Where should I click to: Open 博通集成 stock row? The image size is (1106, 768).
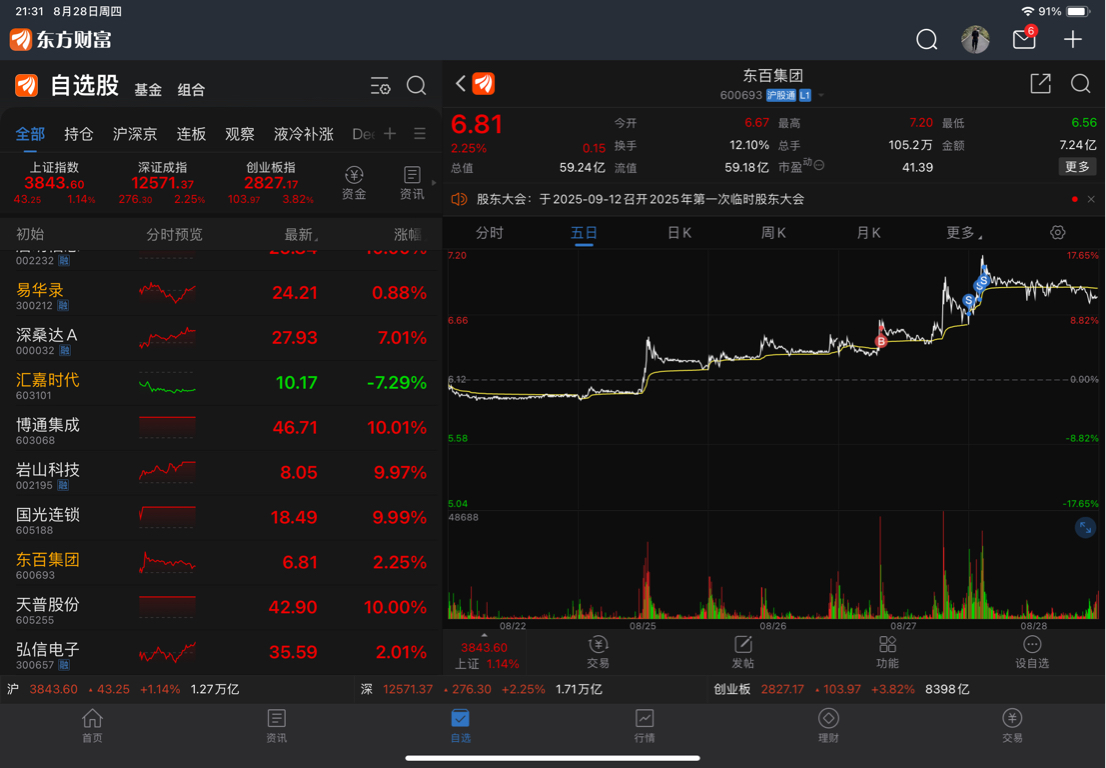coord(221,428)
